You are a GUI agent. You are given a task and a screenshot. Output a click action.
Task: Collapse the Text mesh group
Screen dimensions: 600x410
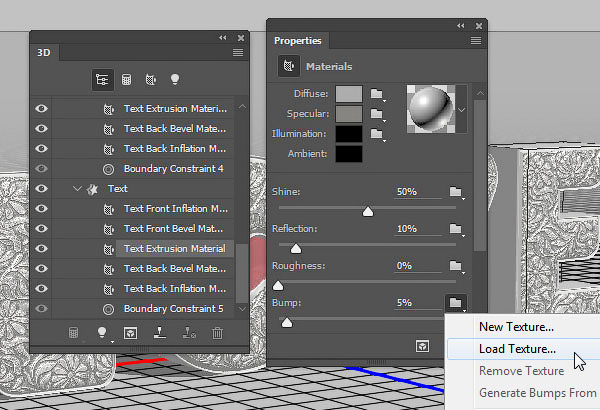(x=77, y=188)
